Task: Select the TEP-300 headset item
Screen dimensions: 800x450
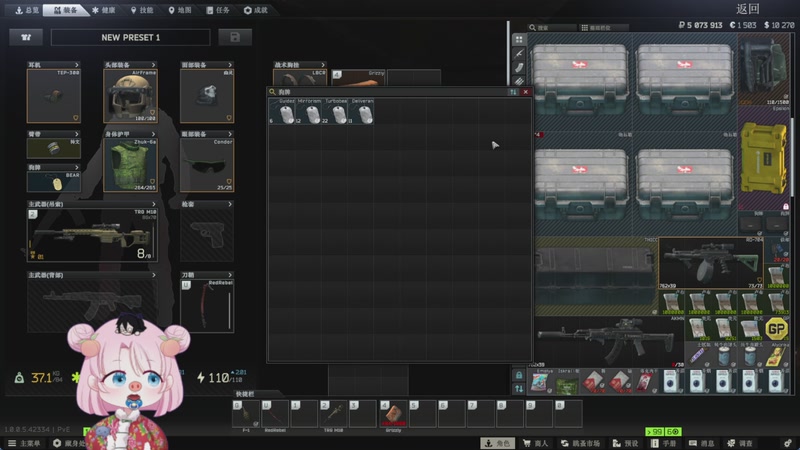Action: point(54,96)
